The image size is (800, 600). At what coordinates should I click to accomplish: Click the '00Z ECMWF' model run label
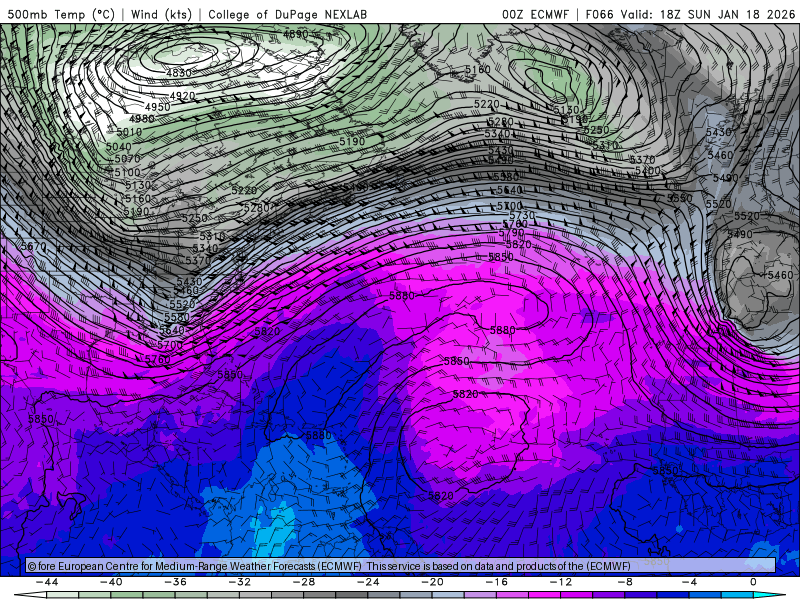tap(535, 14)
